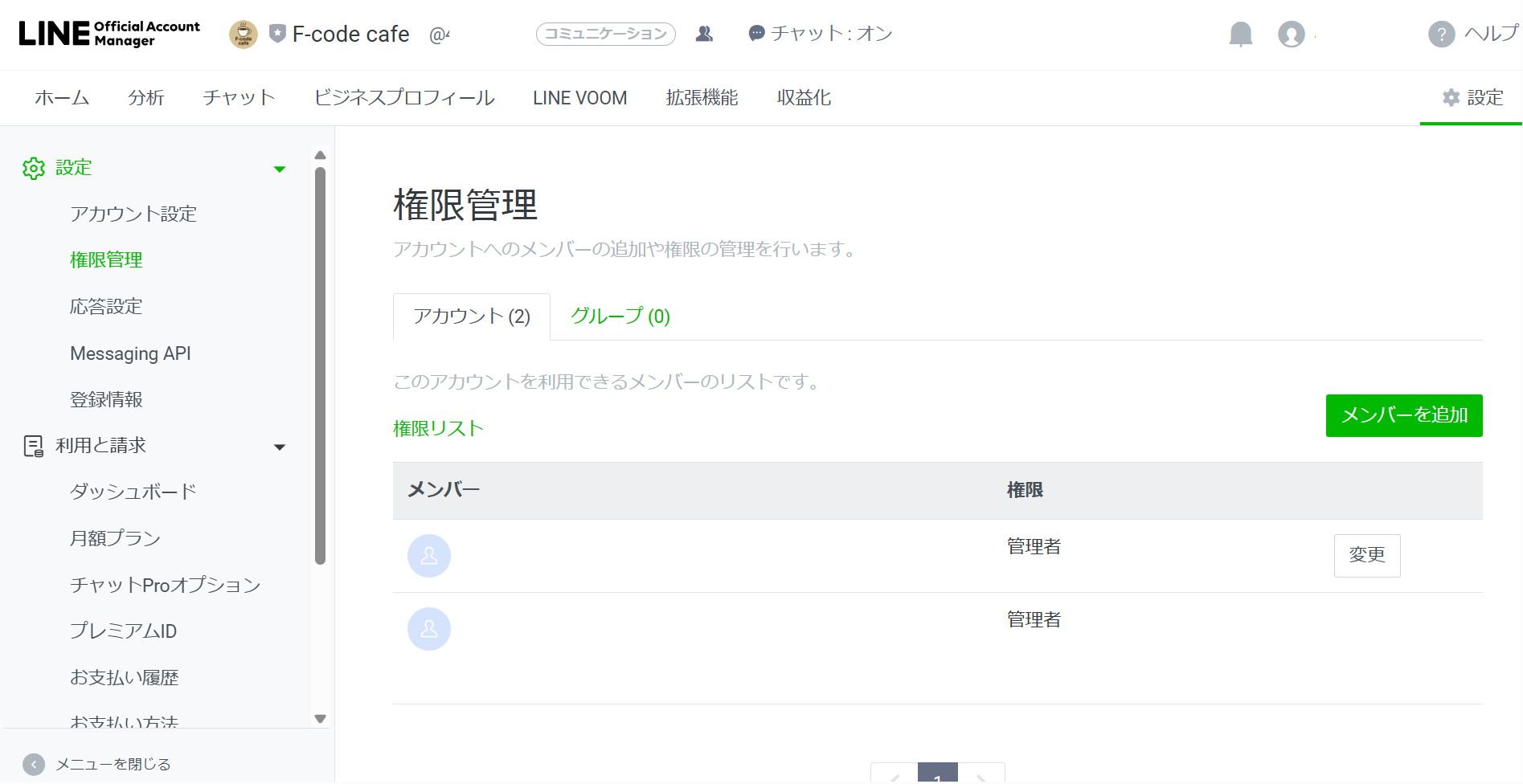The image size is (1523, 784).
Task: Click the friends count person icon
Action: 704,34
